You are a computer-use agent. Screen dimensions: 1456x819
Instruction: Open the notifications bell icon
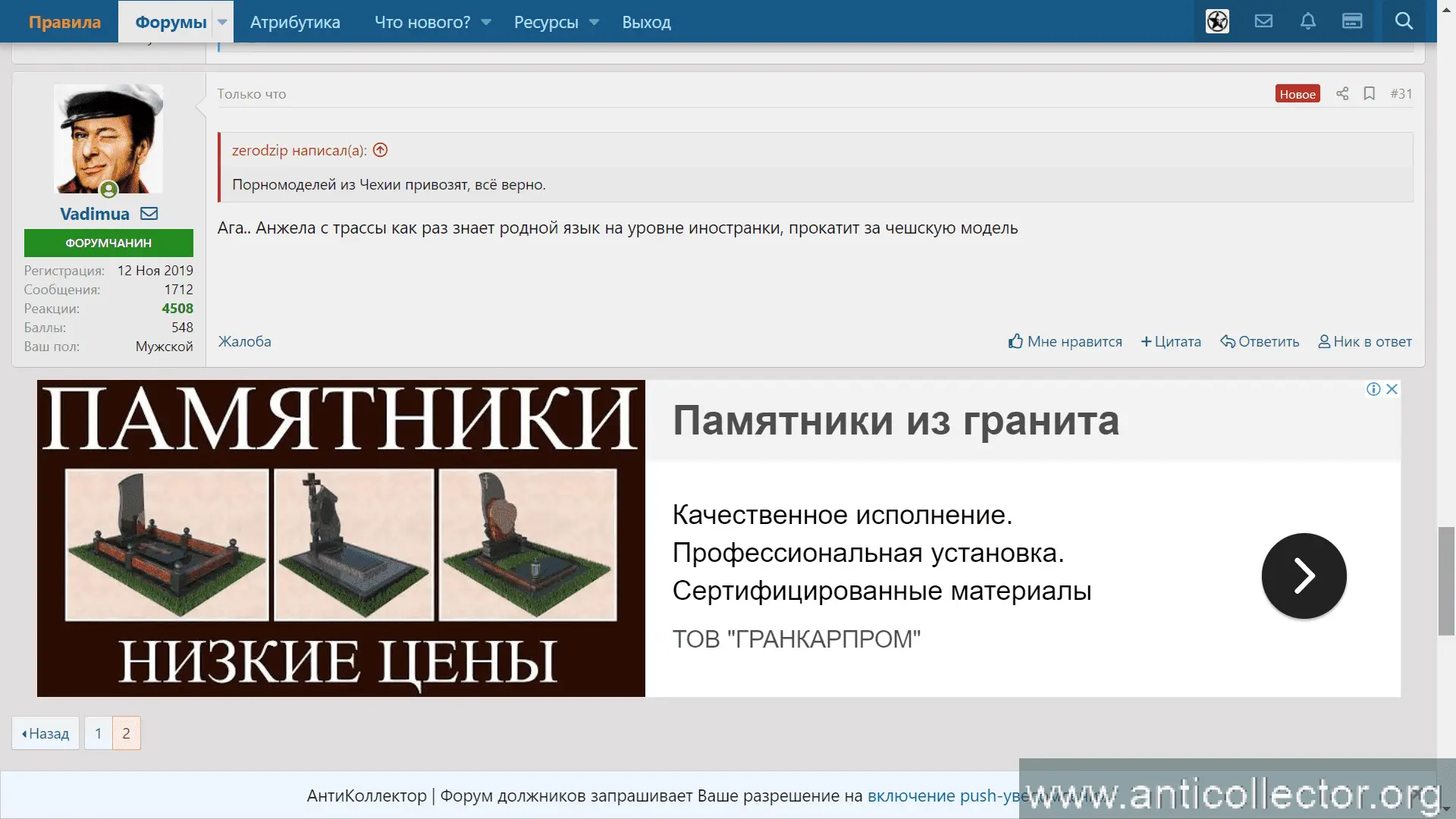pos(1308,21)
